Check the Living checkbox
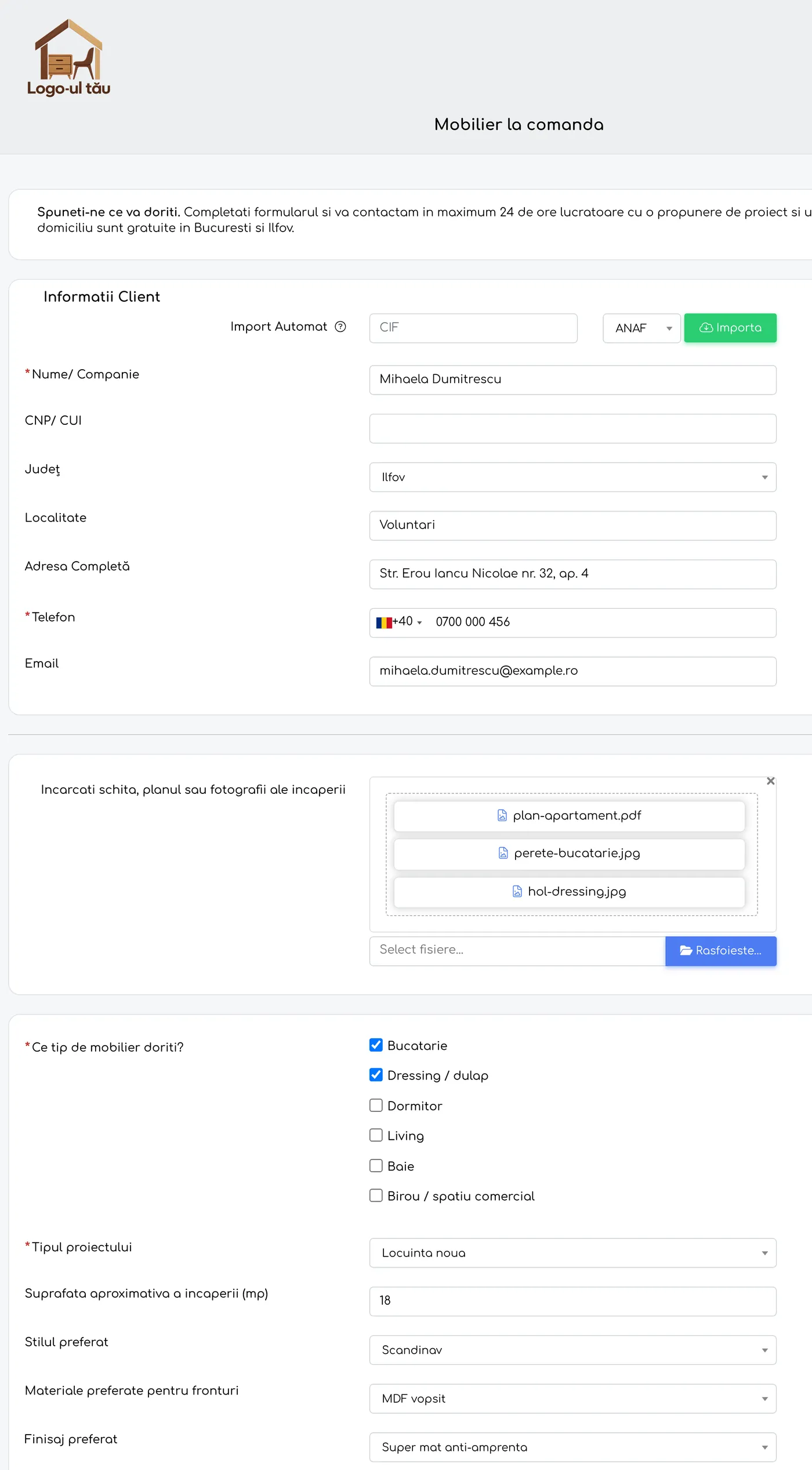This screenshot has height=1470, width=812. point(376,1136)
